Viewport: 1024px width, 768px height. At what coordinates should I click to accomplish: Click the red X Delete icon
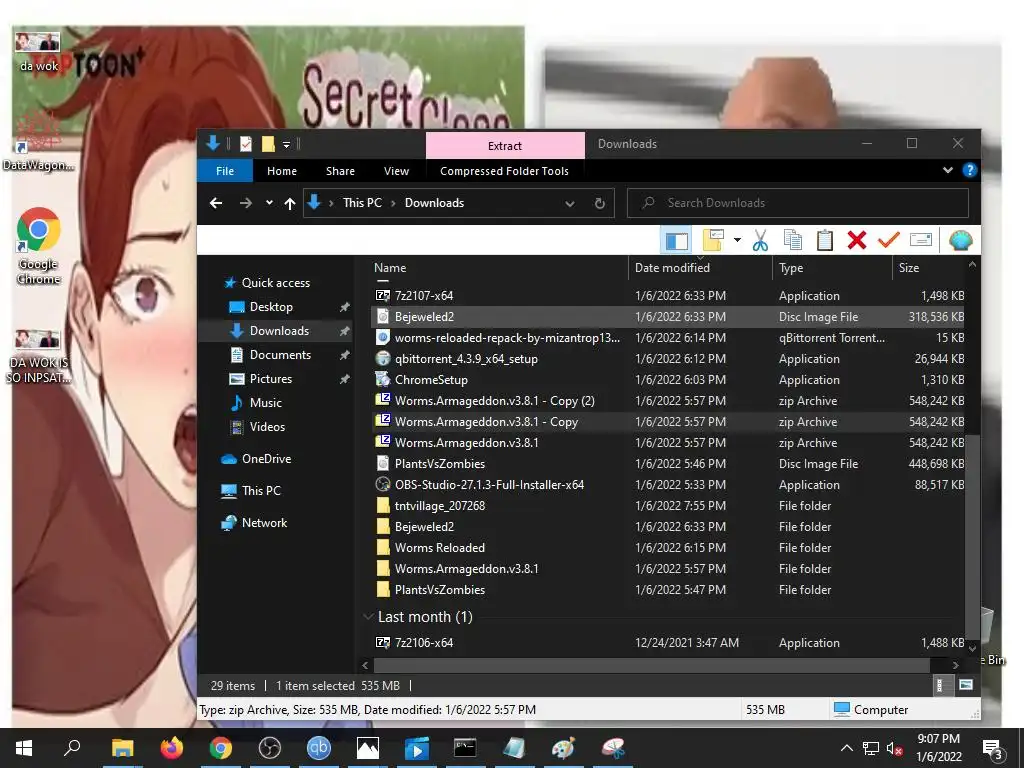click(x=857, y=240)
